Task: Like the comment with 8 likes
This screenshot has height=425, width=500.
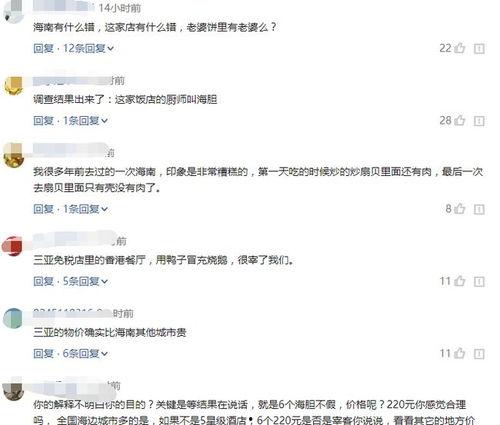Action: tap(460, 209)
